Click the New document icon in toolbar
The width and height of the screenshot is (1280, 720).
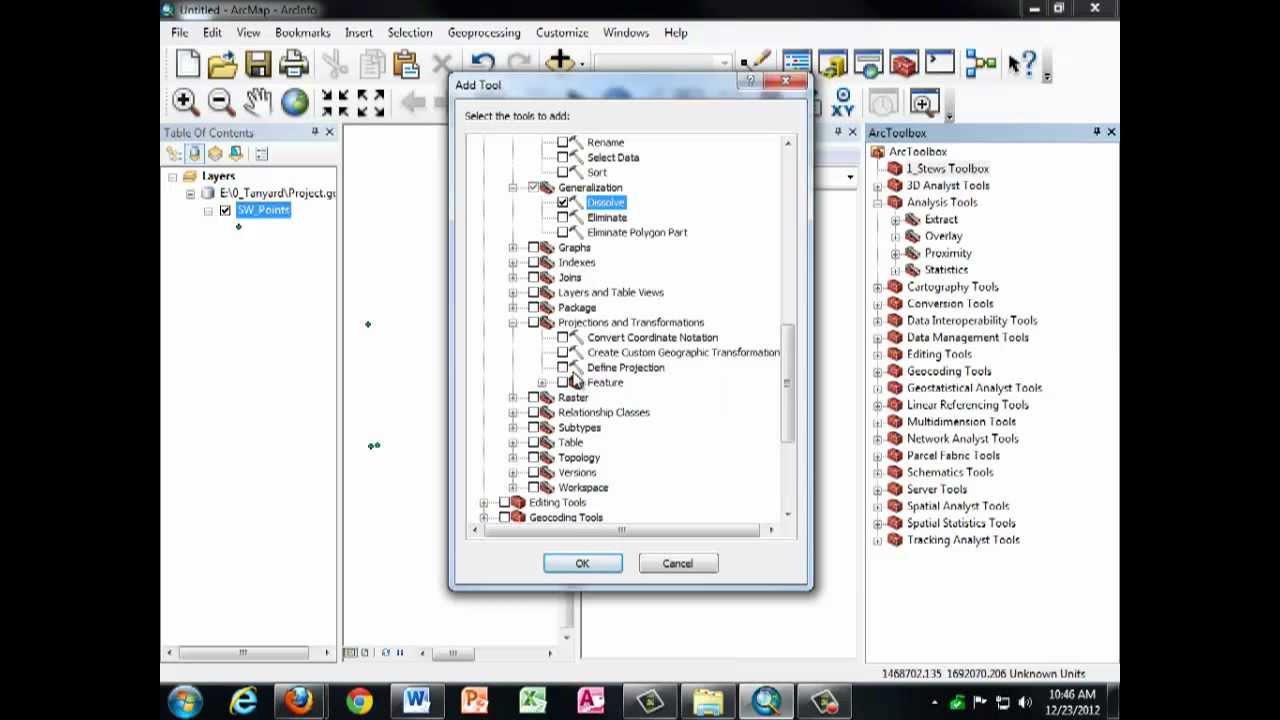pos(187,65)
